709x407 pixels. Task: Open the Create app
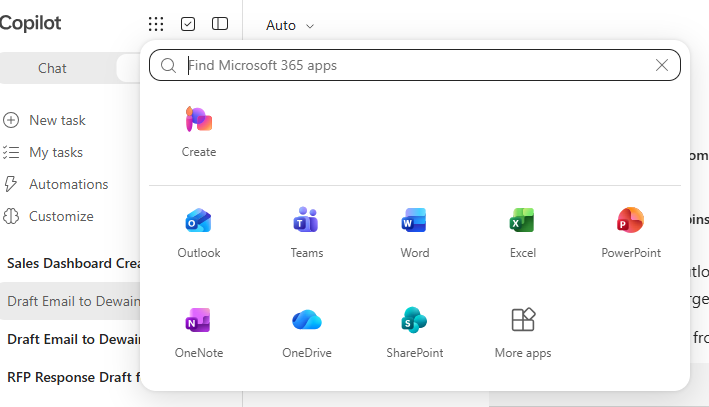click(199, 131)
